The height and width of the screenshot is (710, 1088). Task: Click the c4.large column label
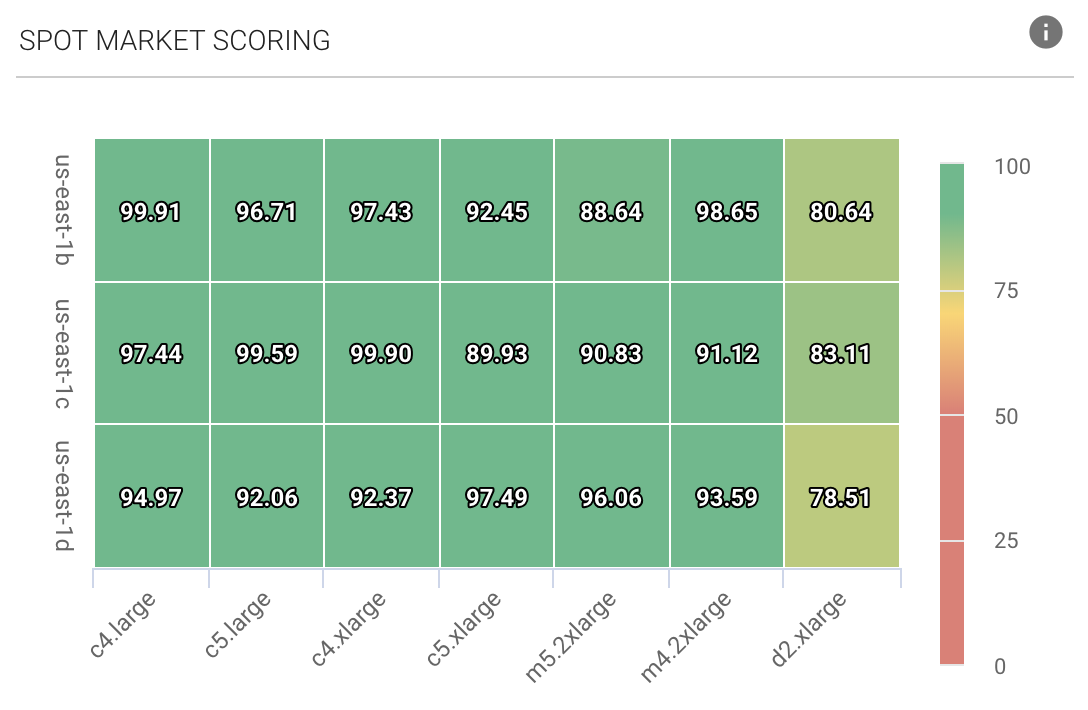coord(122,625)
